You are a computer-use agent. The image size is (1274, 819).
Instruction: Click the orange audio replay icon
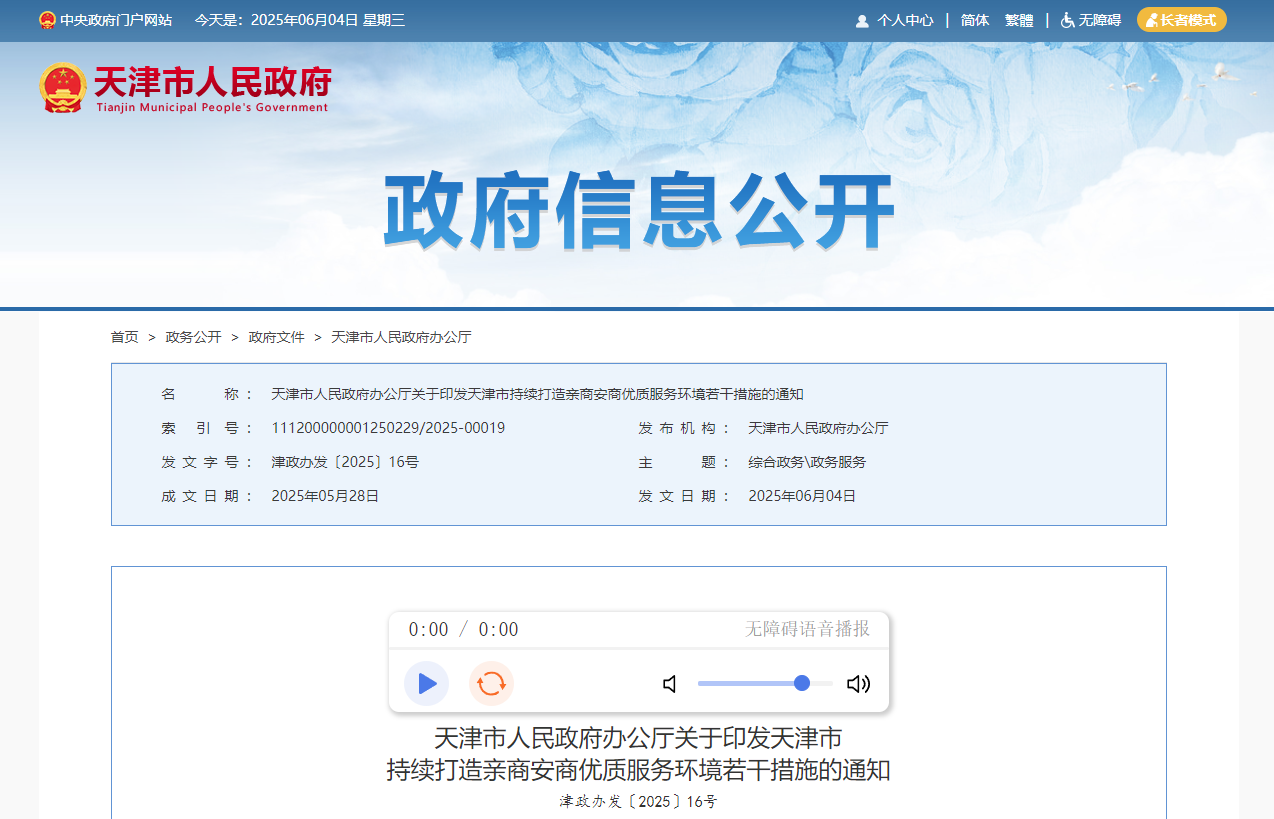[x=491, y=684]
